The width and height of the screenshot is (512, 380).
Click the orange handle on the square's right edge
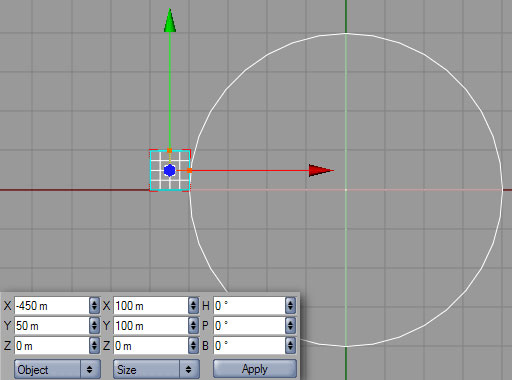click(189, 170)
